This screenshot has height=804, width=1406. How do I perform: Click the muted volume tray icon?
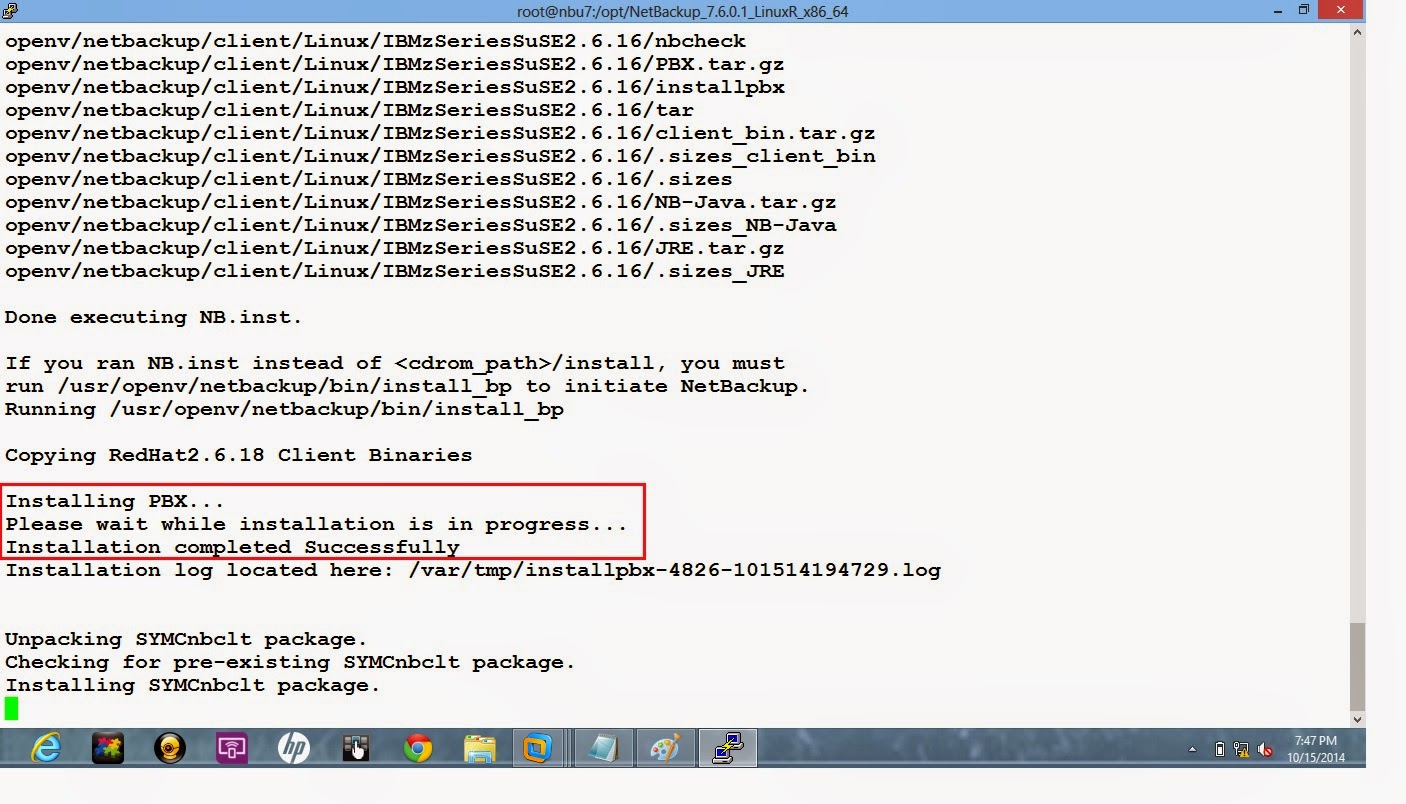(x=1265, y=749)
